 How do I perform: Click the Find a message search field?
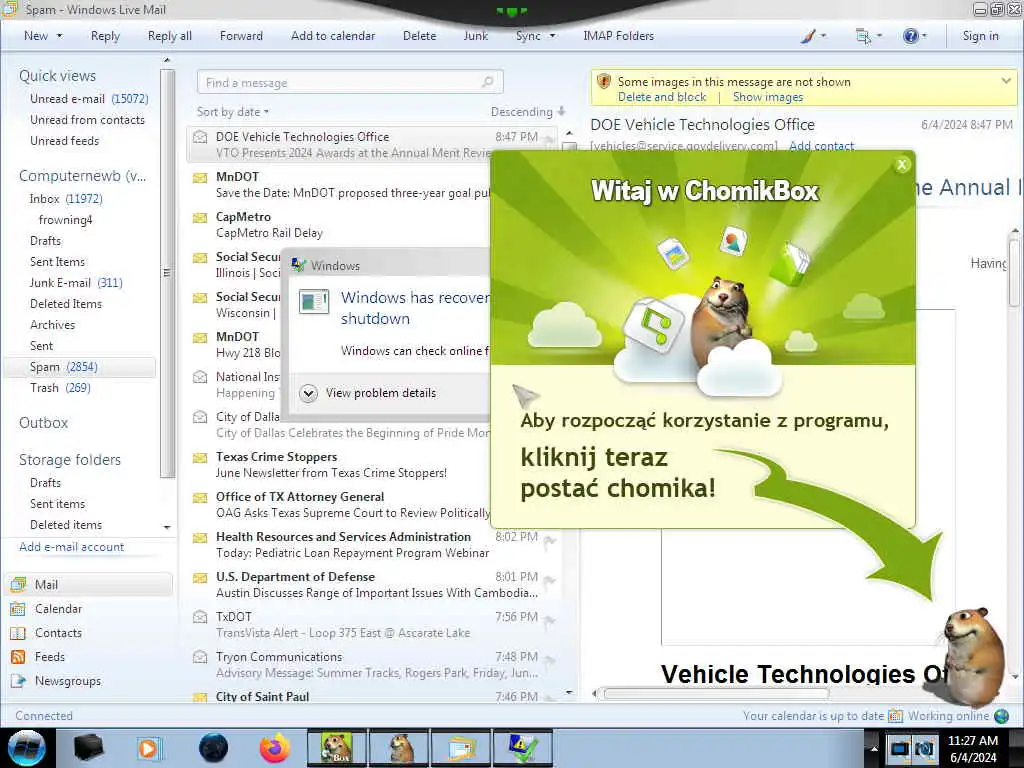pos(350,82)
